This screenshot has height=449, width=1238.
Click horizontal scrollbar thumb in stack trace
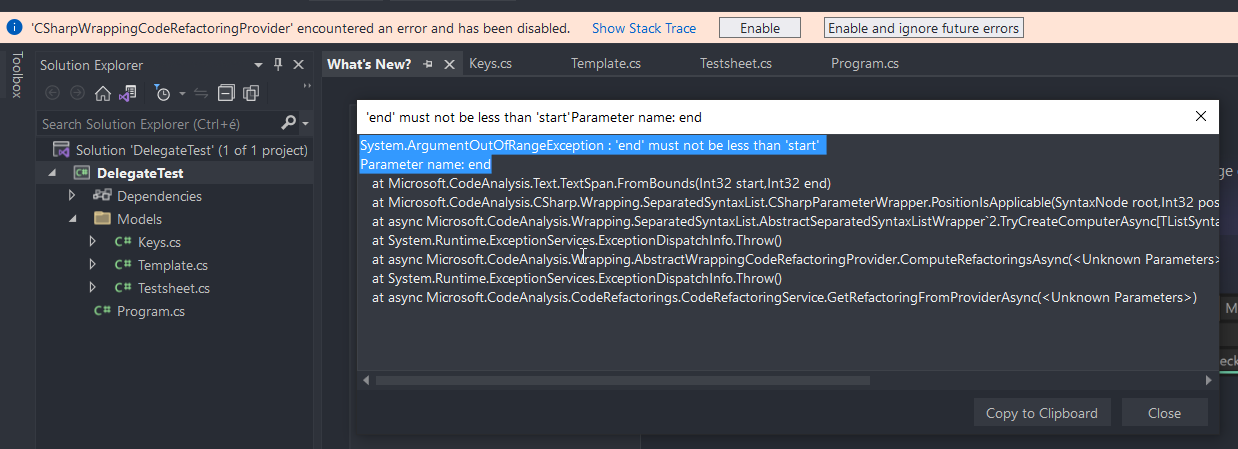pyautogui.click(x=623, y=381)
